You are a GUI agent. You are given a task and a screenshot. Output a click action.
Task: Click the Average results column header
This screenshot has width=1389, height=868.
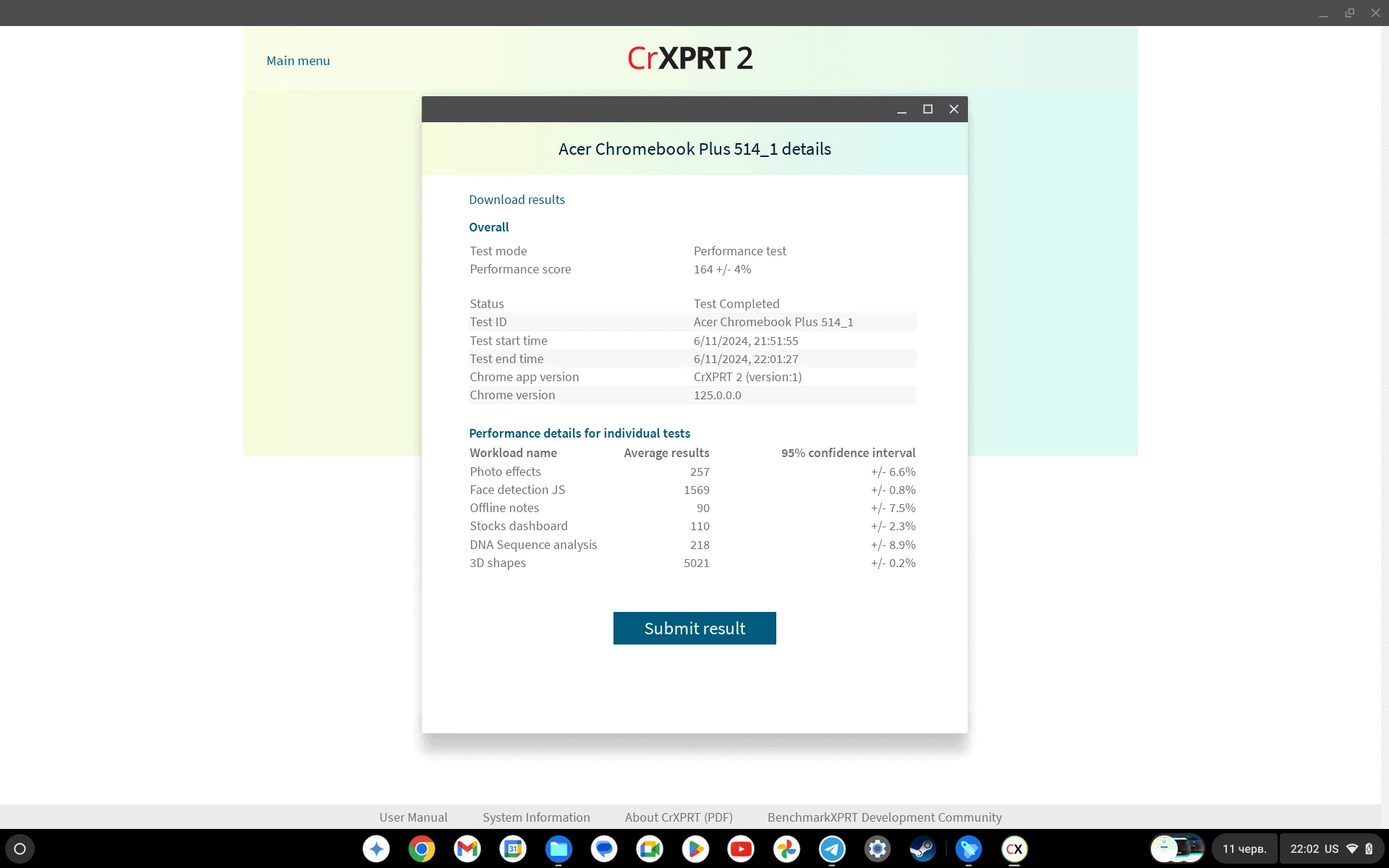(x=666, y=453)
